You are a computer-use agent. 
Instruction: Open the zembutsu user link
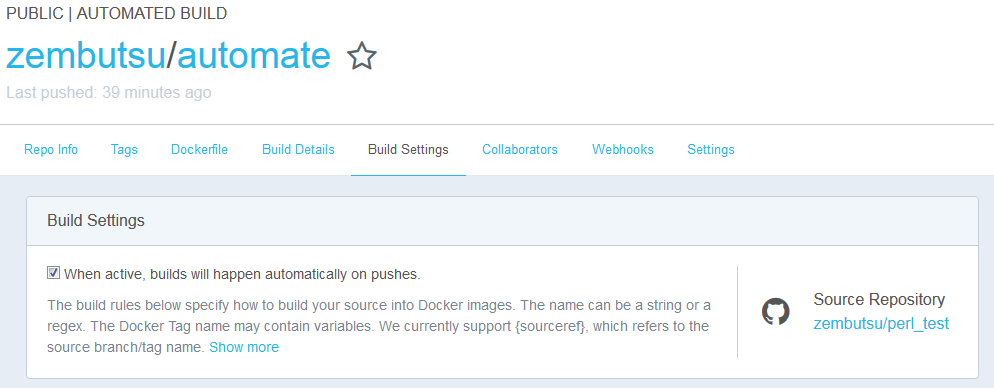86,56
